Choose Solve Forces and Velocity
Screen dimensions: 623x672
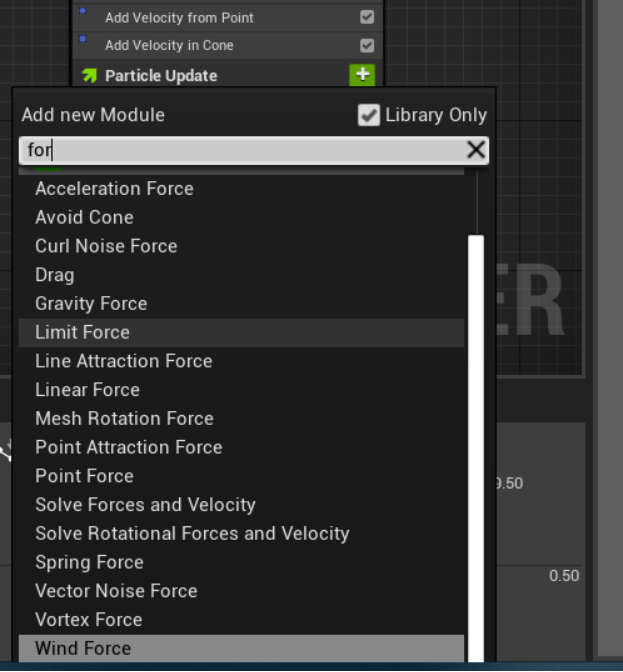click(145, 505)
